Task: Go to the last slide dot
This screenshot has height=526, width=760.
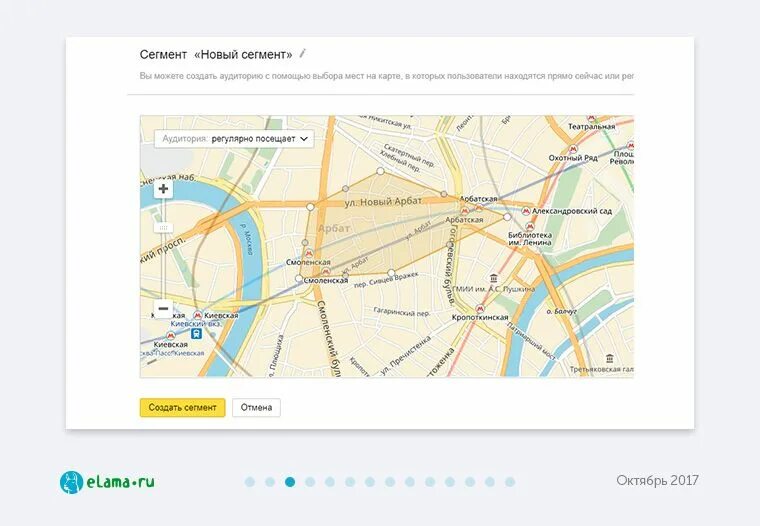Action: (510, 482)
